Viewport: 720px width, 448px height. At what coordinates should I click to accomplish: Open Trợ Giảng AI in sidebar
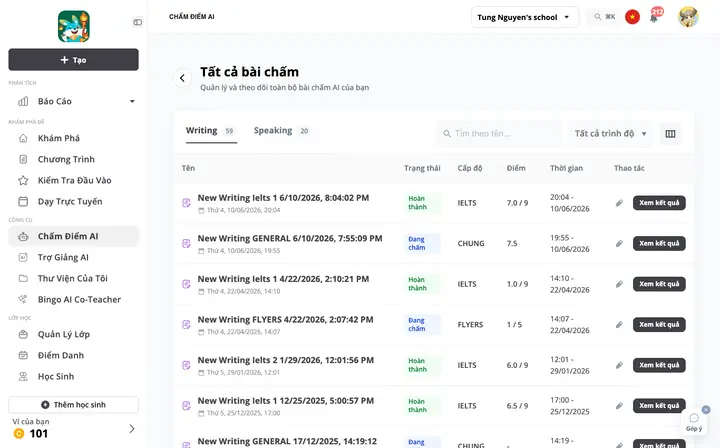pyautogui.click(x=73, y=258)
